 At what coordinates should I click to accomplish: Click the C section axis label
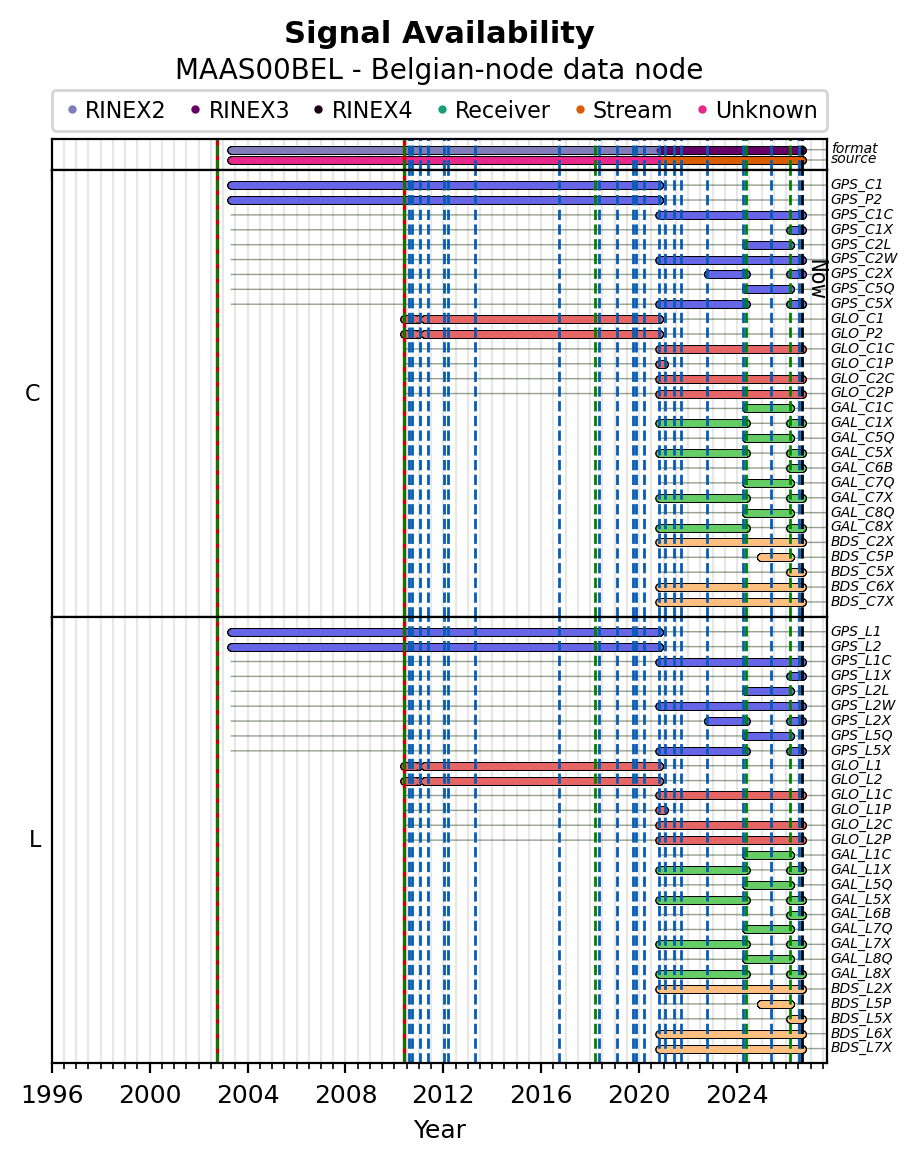(x=33, y=394)
